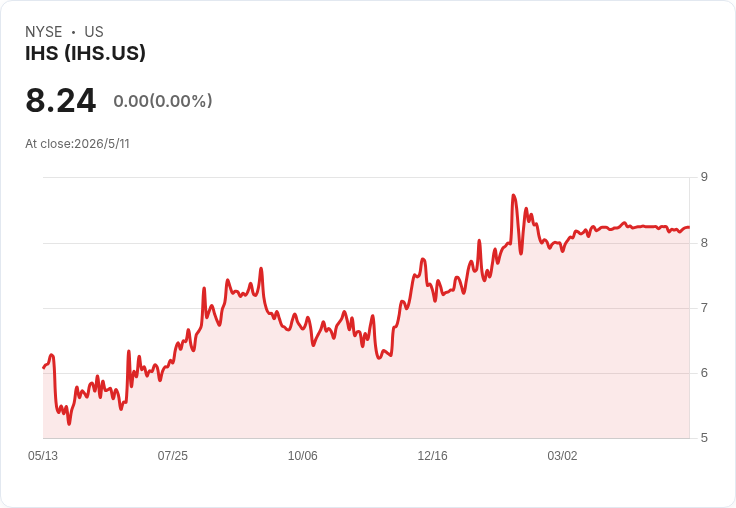
Task: Select the 10/06 date axis label
Action: coord(302,455)
